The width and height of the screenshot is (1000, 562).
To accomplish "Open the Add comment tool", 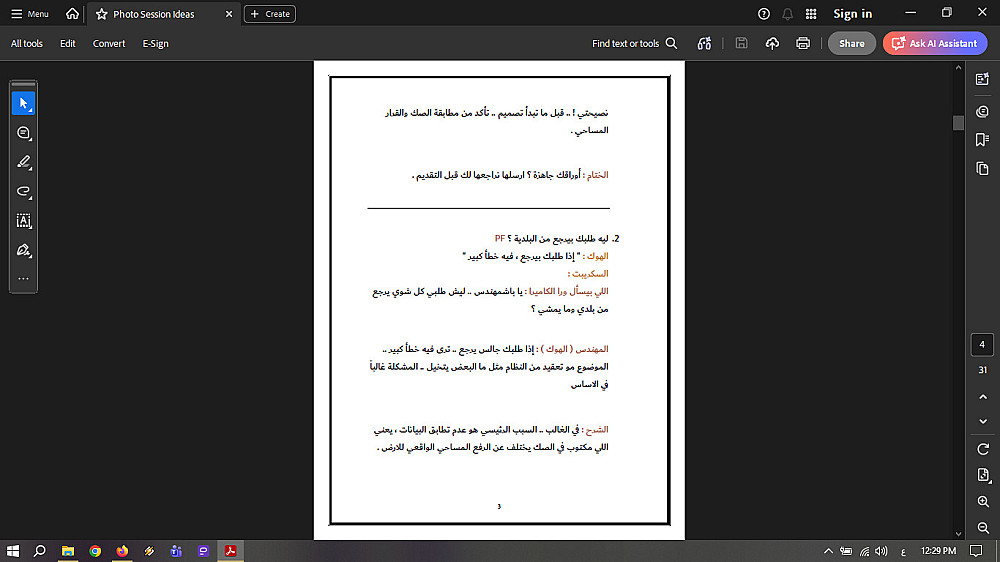I will (24, 133).
